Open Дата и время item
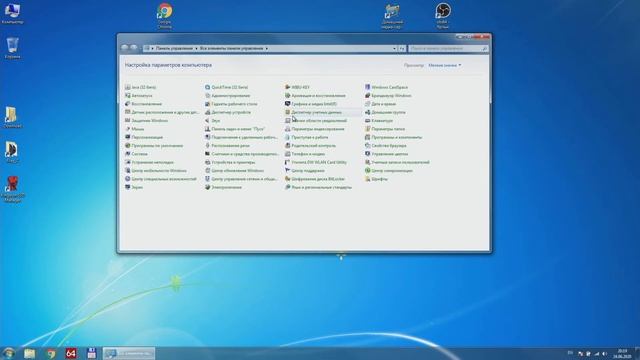The height and width of the screenshot is (360, 640). point(380,104)
